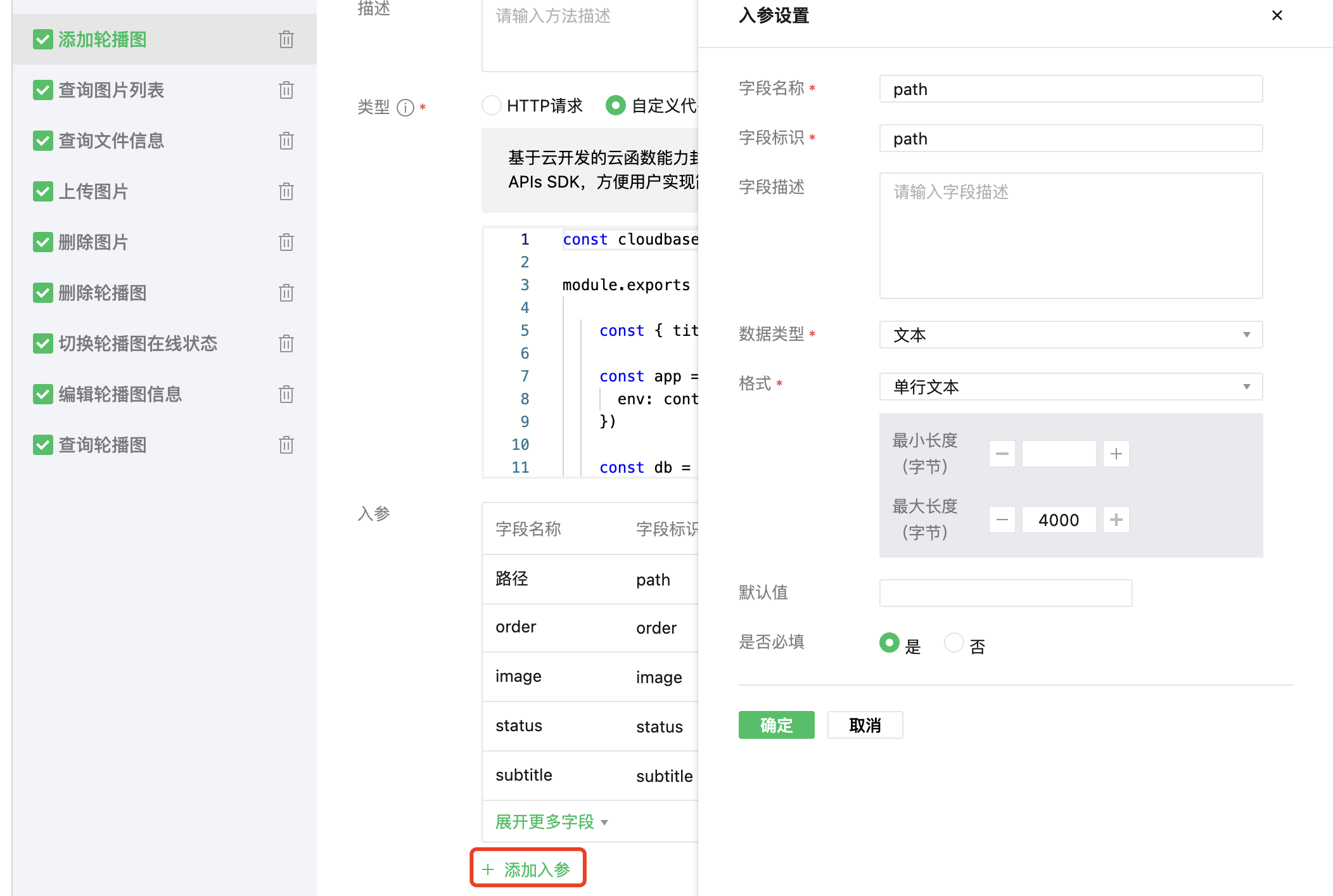This screenshot has width=1333, height=896.
Task: Select 切换轮播图在线状态 method in list
Action: point(137,343)
